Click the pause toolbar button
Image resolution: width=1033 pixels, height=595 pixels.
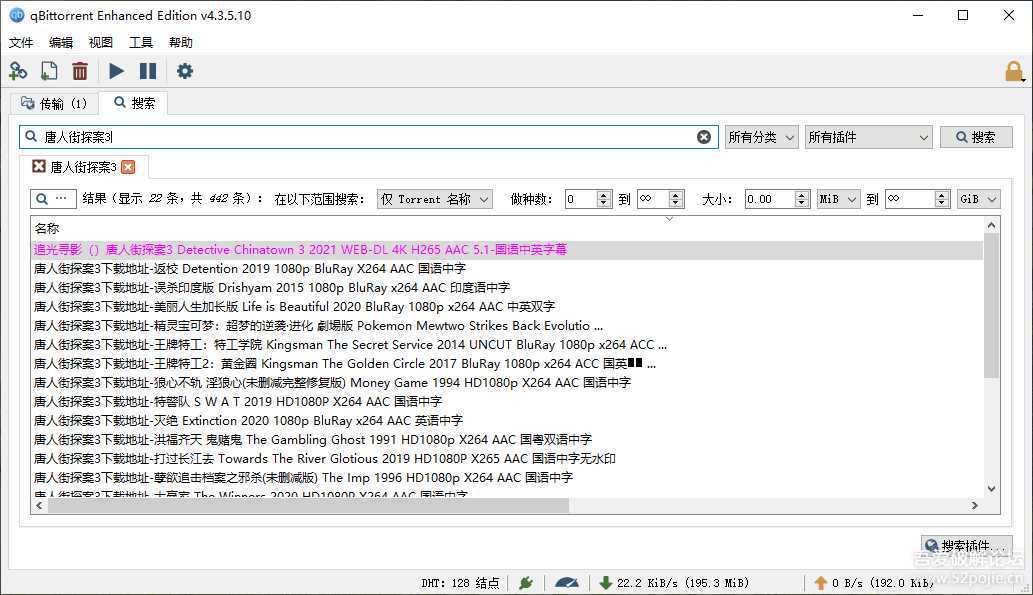pyautogui.click(x=148, y=71)
